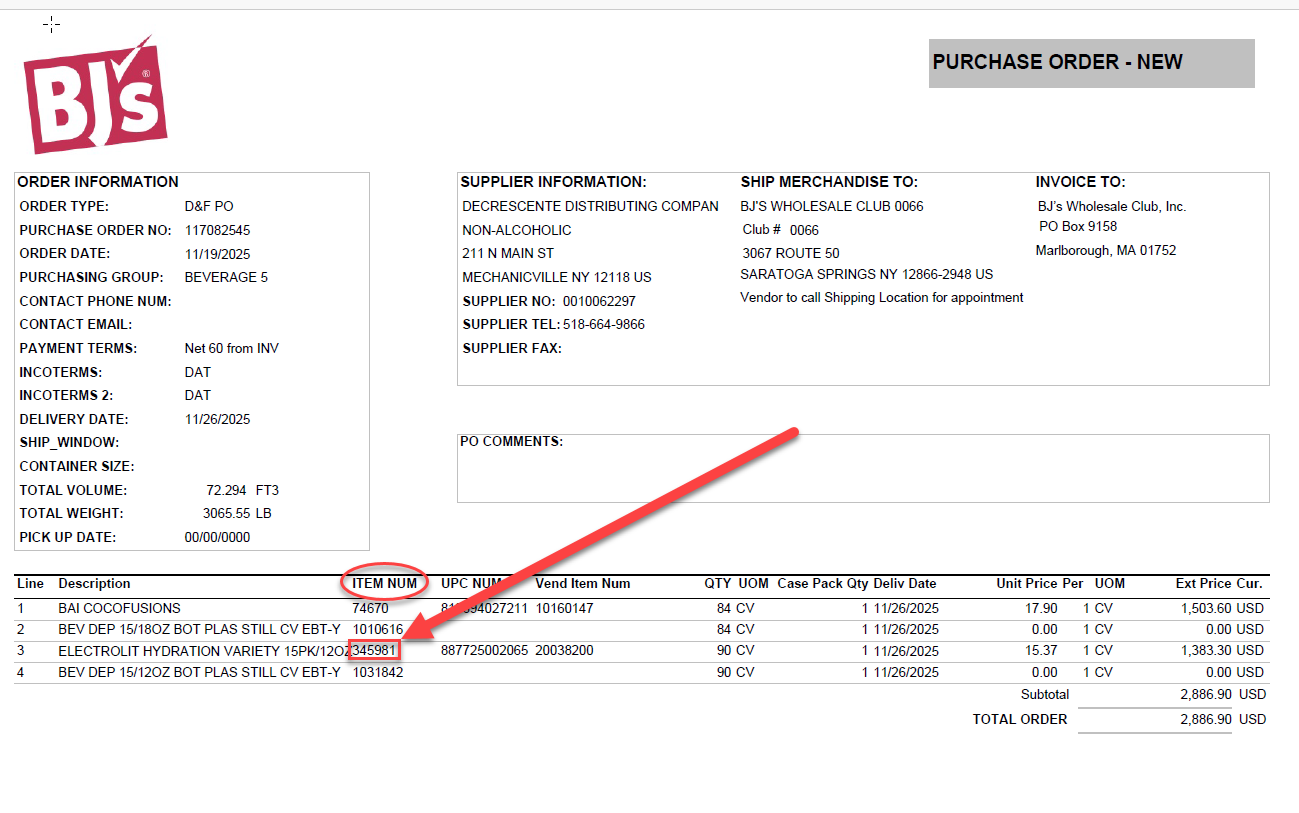Click the NON-ALCOHOLIC supplier line
Image resolution: width=1299 pixels, height=813 pixels.
click(x=517, y=230)
